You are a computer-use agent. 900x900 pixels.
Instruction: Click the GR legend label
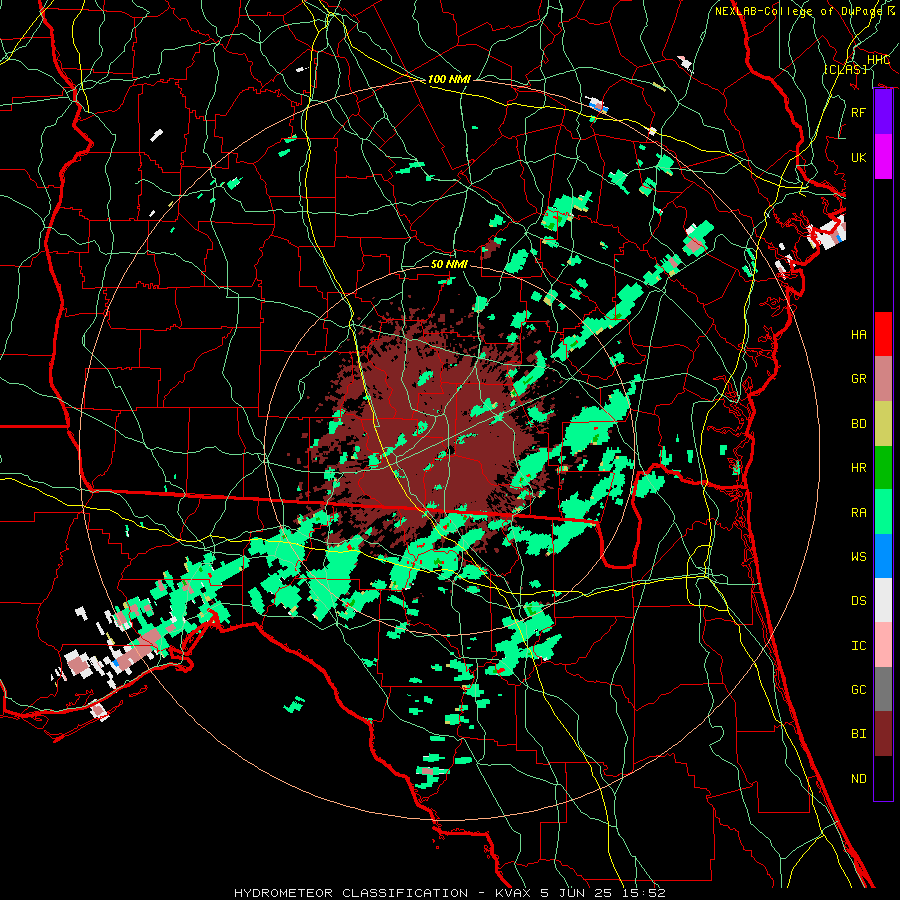858,379
